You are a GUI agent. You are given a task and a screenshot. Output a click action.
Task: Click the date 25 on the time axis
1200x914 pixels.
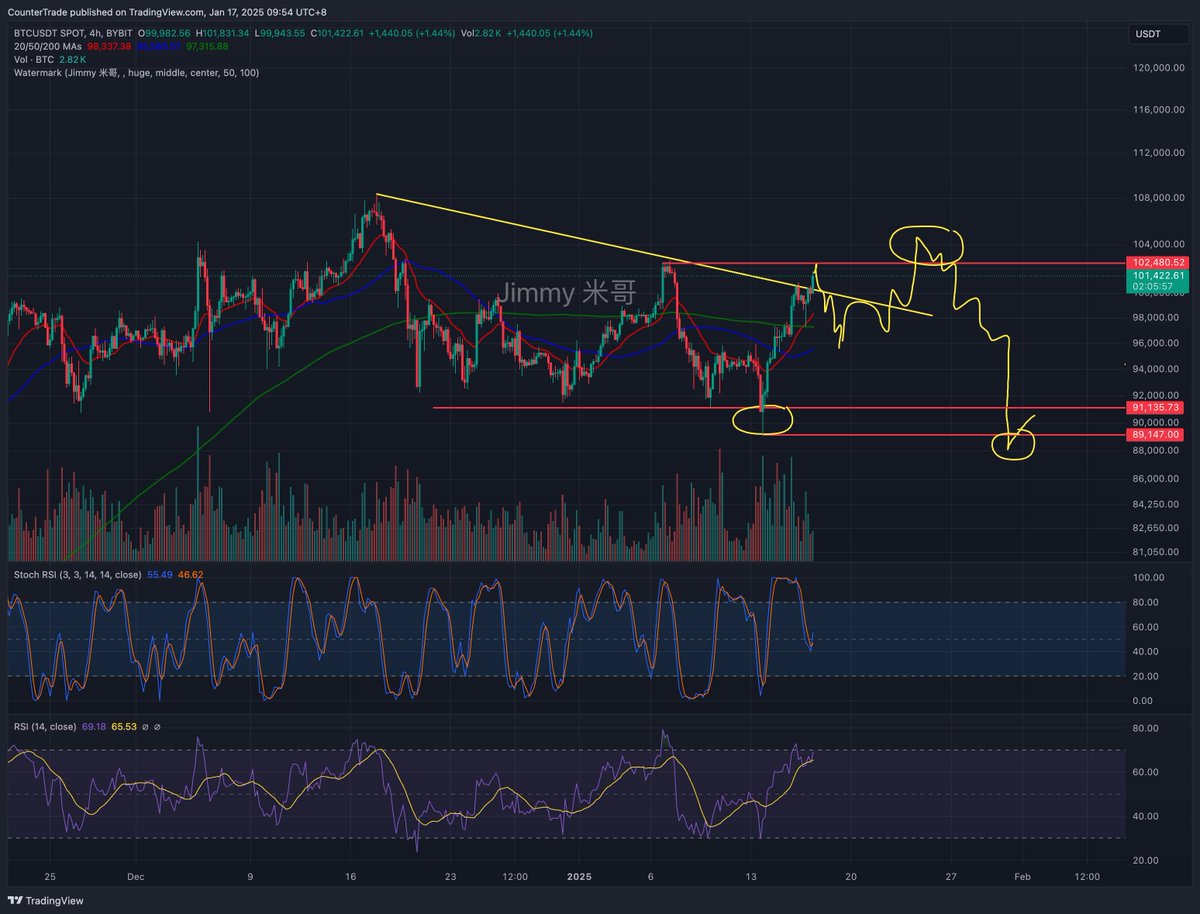pyautogui.click(x=51, y=876)
